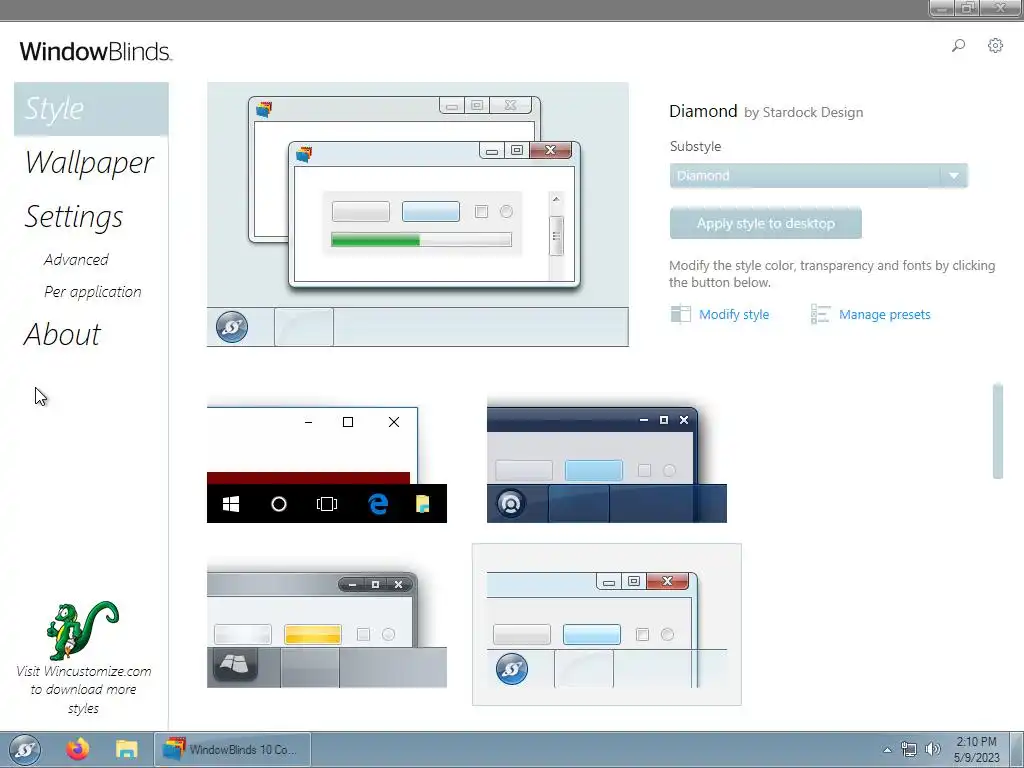The width and height of the screenshot is (1024, 768).
Task: Click Apply style to desktop
Action: click(x=765, y=223)
